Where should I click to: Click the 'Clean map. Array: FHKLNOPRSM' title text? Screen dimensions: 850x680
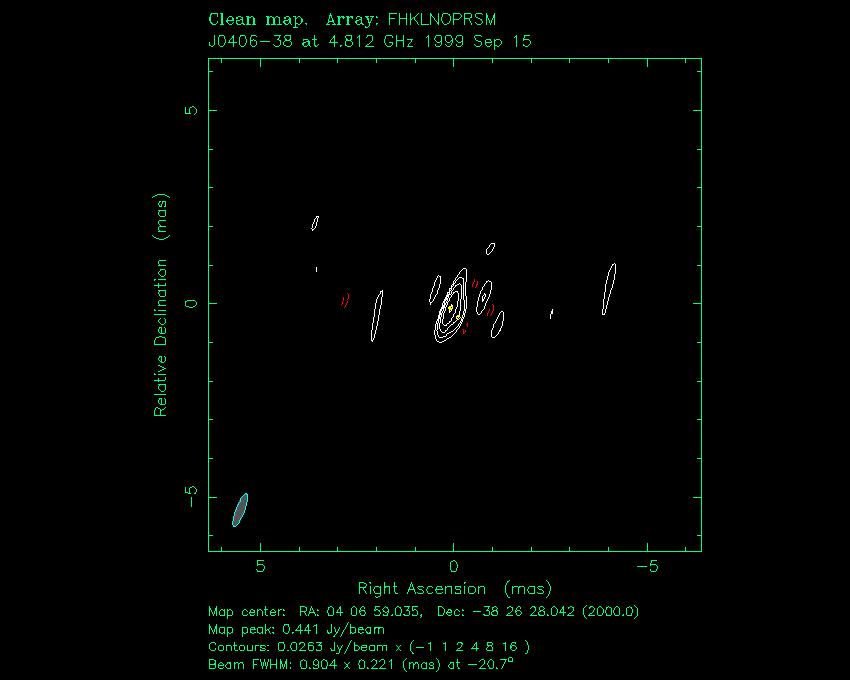pos(352,20)
